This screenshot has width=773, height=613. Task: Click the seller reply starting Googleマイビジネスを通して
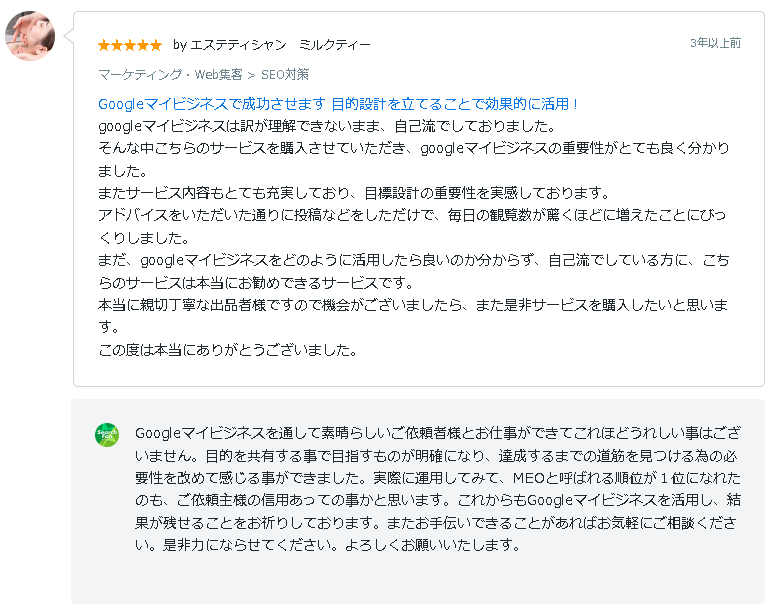[x=438, y=489]
